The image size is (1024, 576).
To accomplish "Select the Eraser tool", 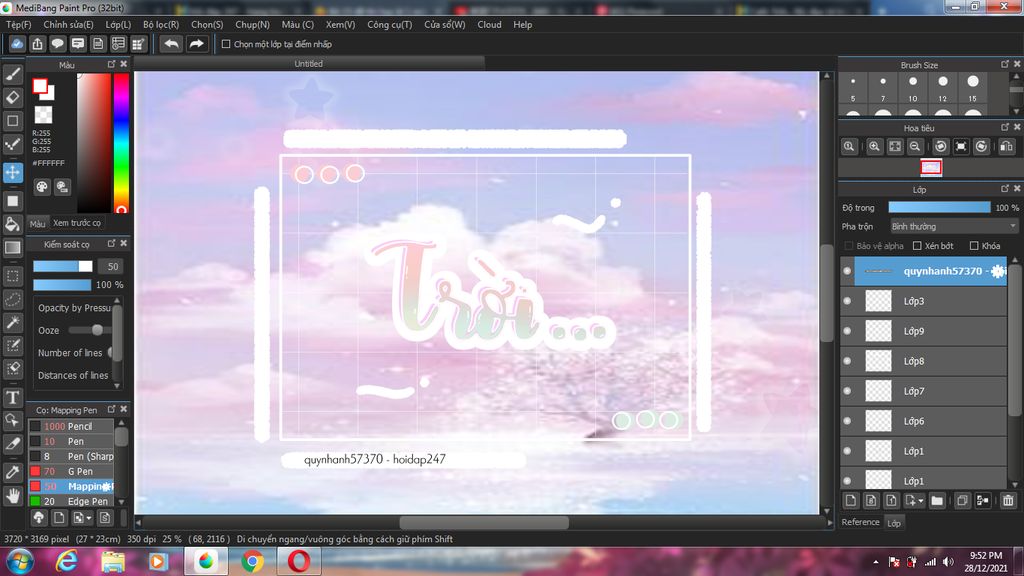I will [12, 97].
